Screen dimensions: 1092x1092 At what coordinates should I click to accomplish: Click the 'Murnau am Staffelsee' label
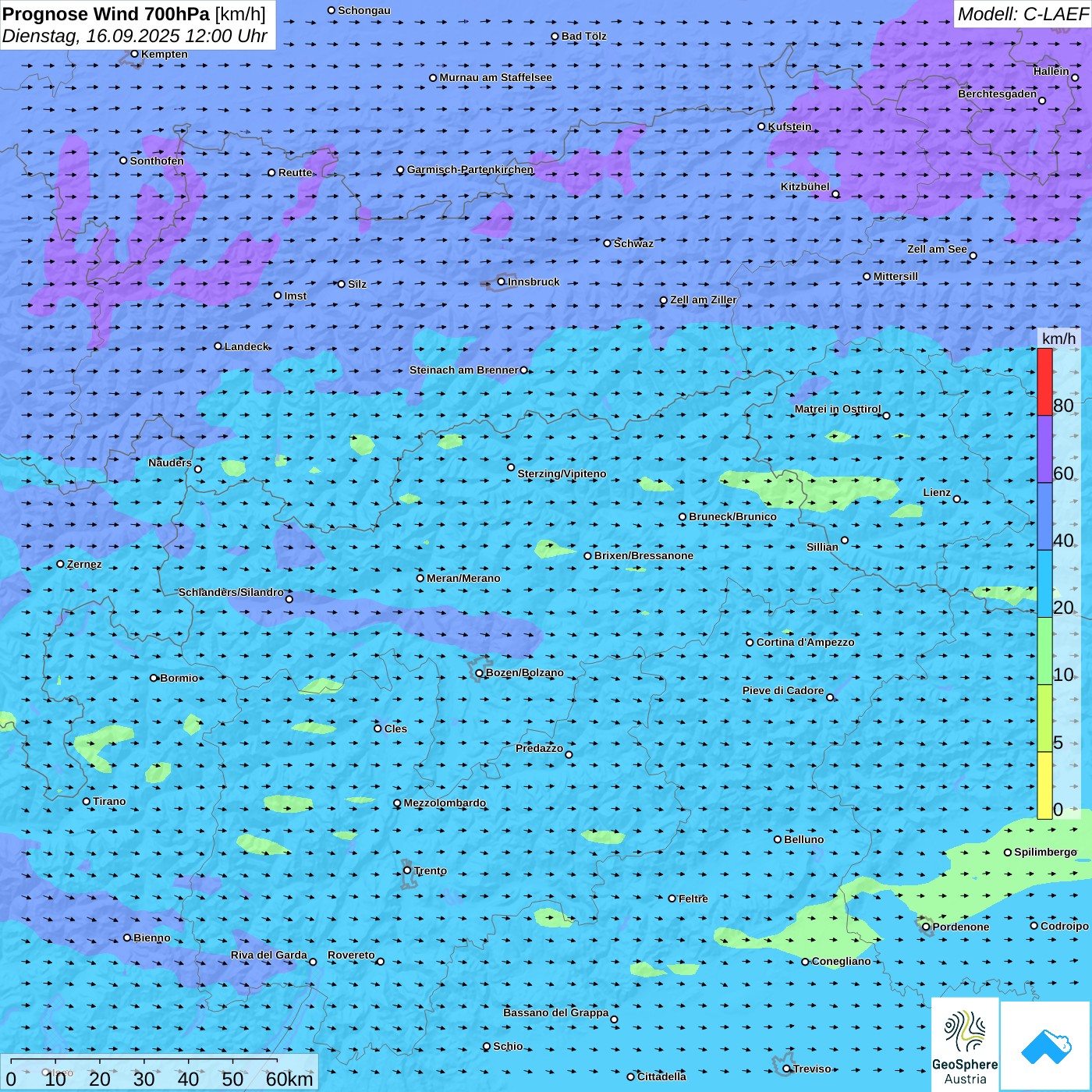(x=495, y=77)
